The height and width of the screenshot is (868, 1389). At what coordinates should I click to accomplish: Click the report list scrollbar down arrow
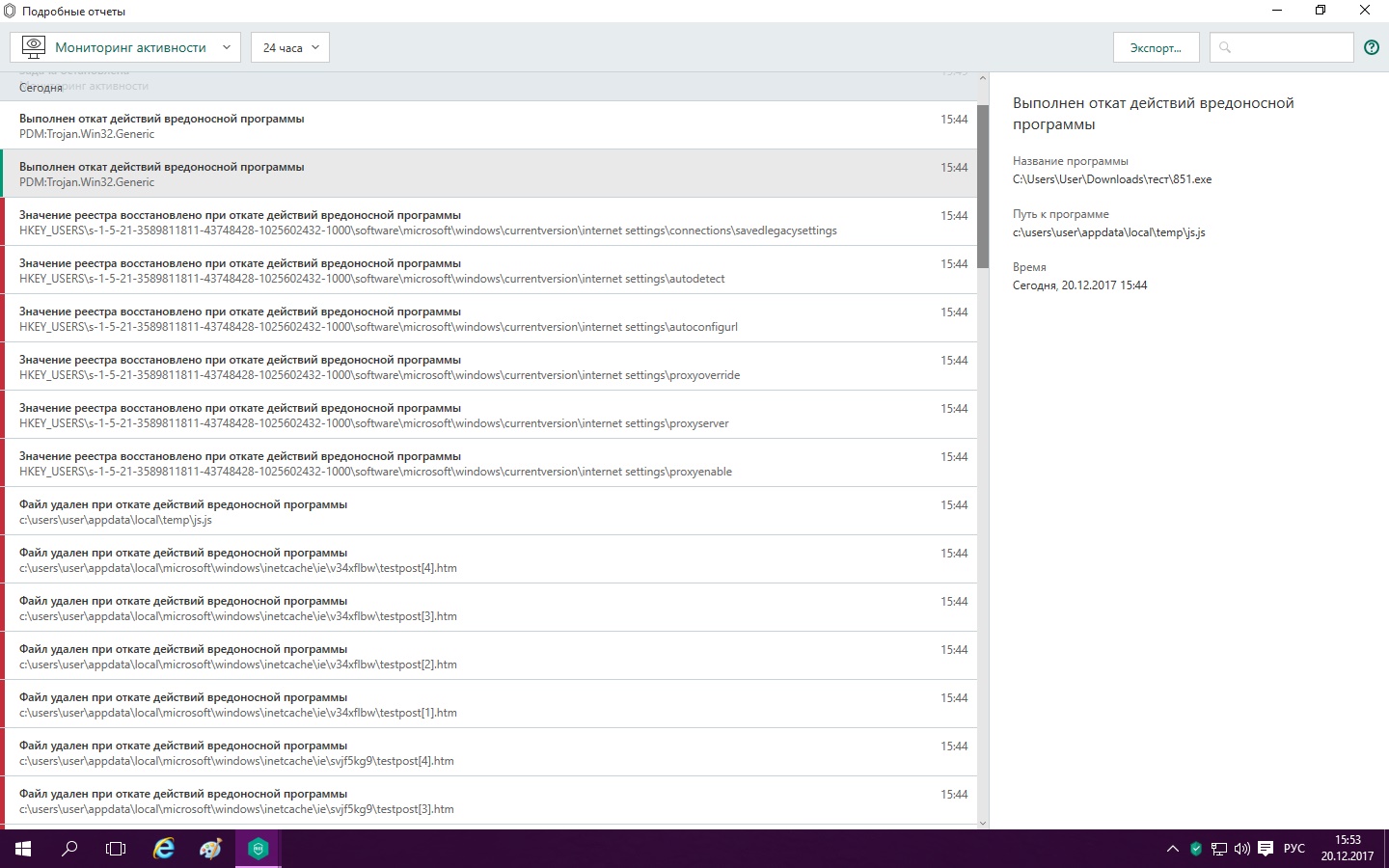point(983,823)
